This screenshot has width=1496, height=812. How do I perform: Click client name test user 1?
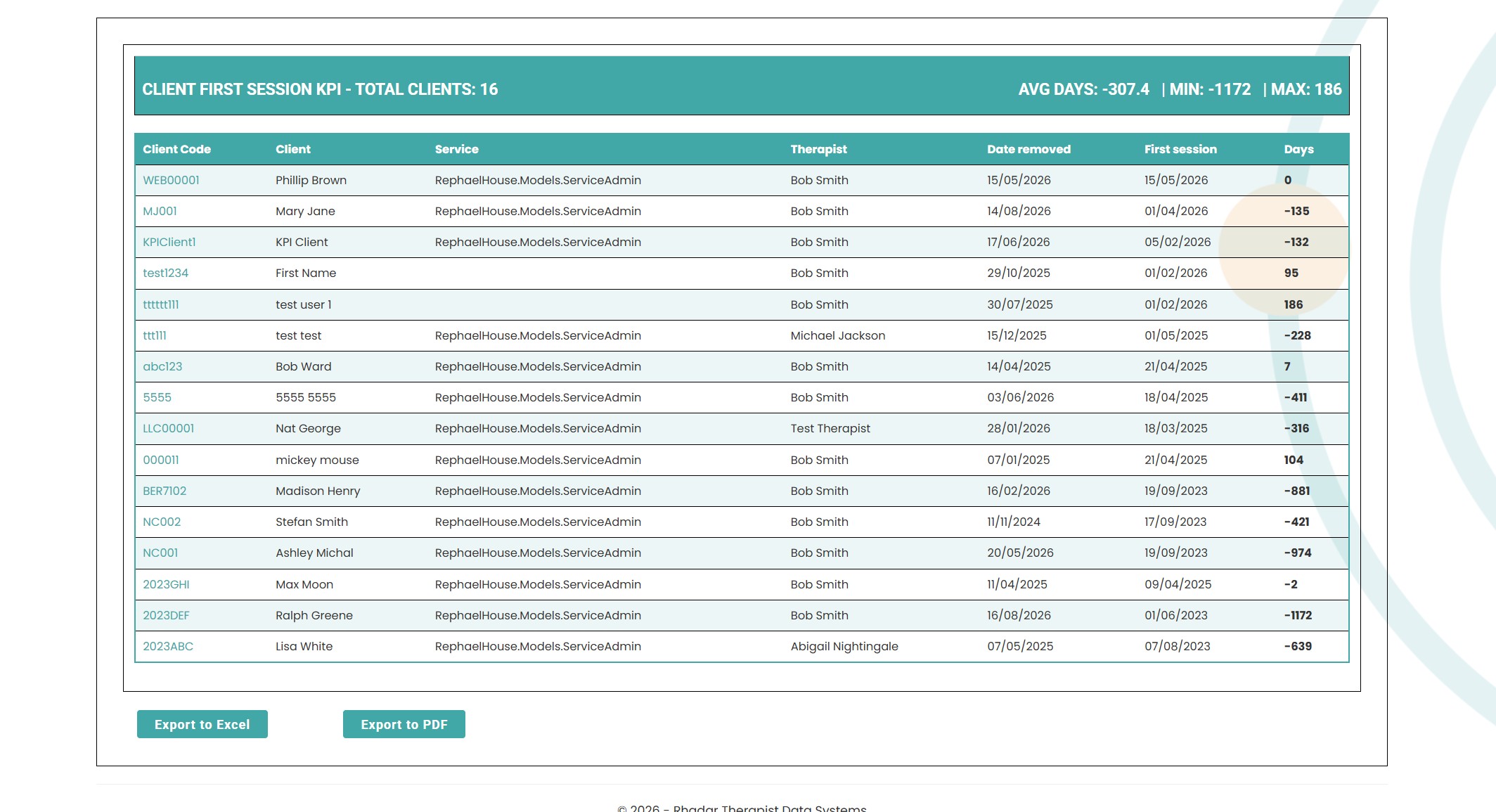tap(303, 304)
